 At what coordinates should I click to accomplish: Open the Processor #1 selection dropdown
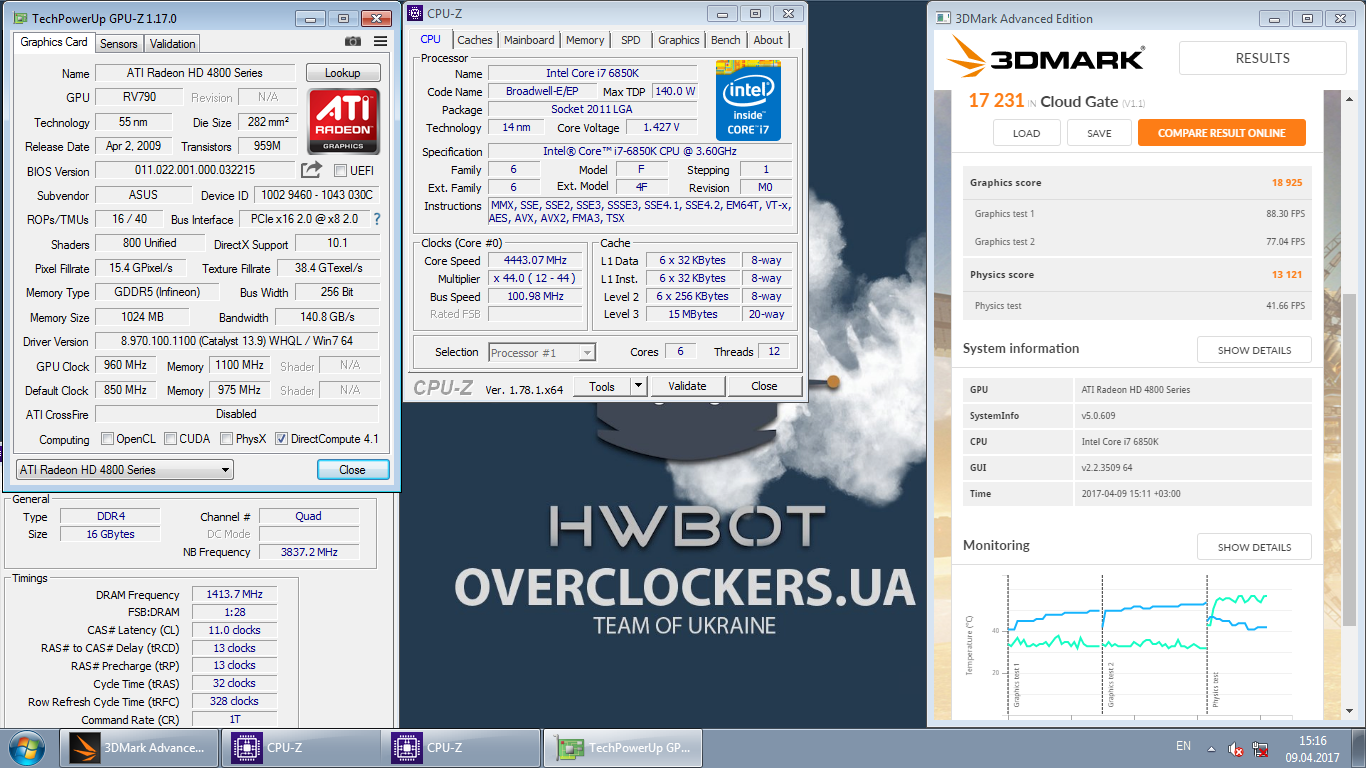point(542,352)
